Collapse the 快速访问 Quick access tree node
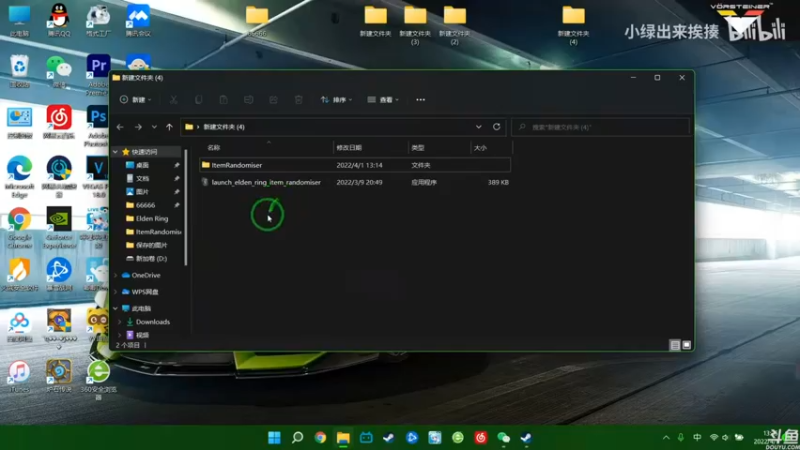The image size is (800, 450). point(115,152)
